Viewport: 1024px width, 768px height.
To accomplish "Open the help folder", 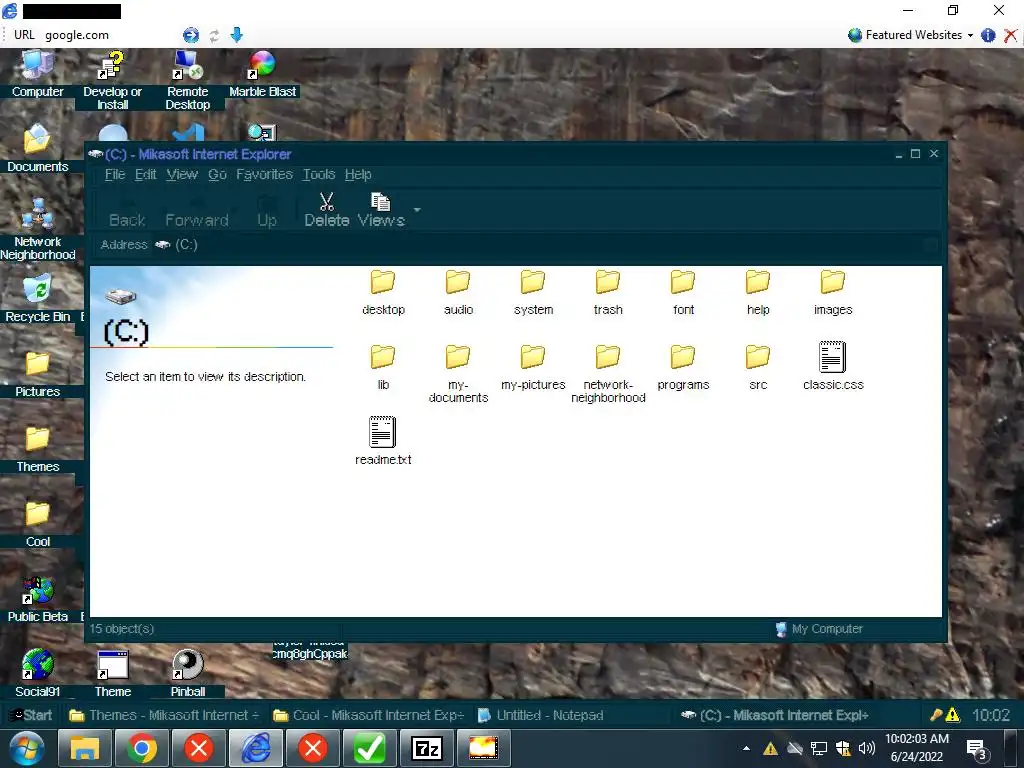I will click(758, 293).
